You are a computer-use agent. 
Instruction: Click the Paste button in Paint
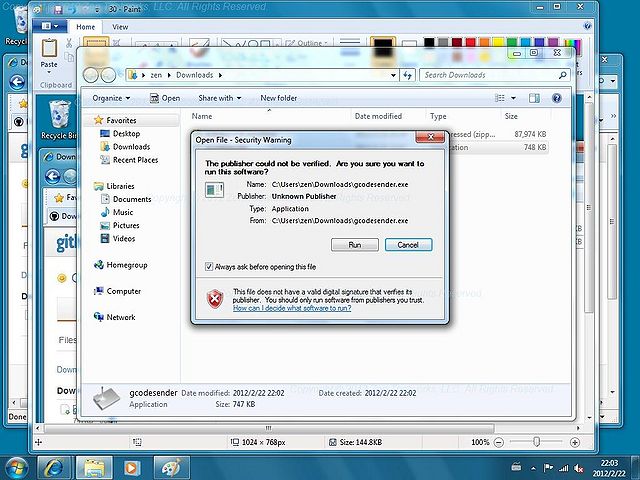[x=49, y=55]
